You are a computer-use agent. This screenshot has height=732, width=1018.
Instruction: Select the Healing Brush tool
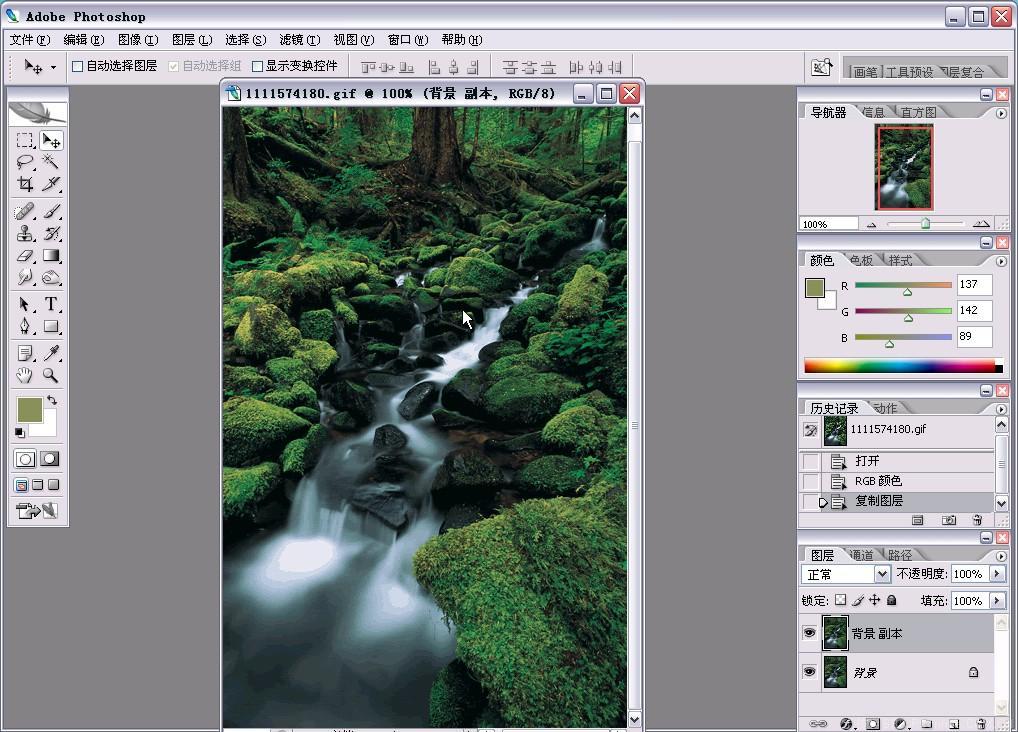click(25, 211)
